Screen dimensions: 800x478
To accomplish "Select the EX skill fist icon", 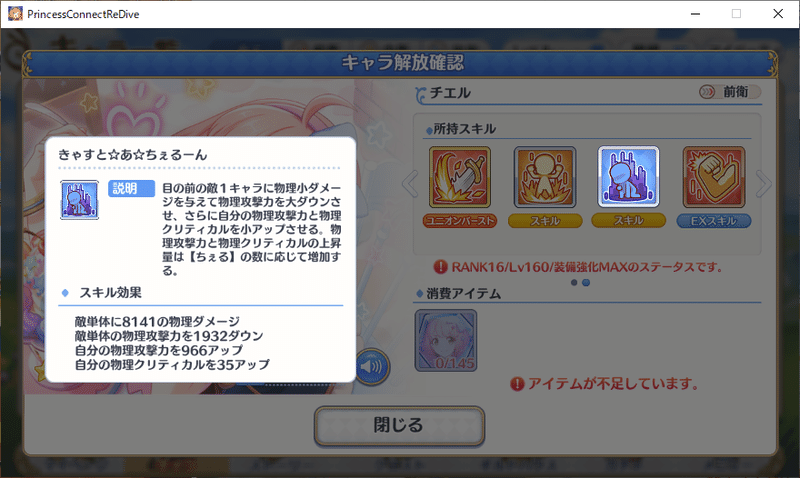I will (x=714, y=177).
